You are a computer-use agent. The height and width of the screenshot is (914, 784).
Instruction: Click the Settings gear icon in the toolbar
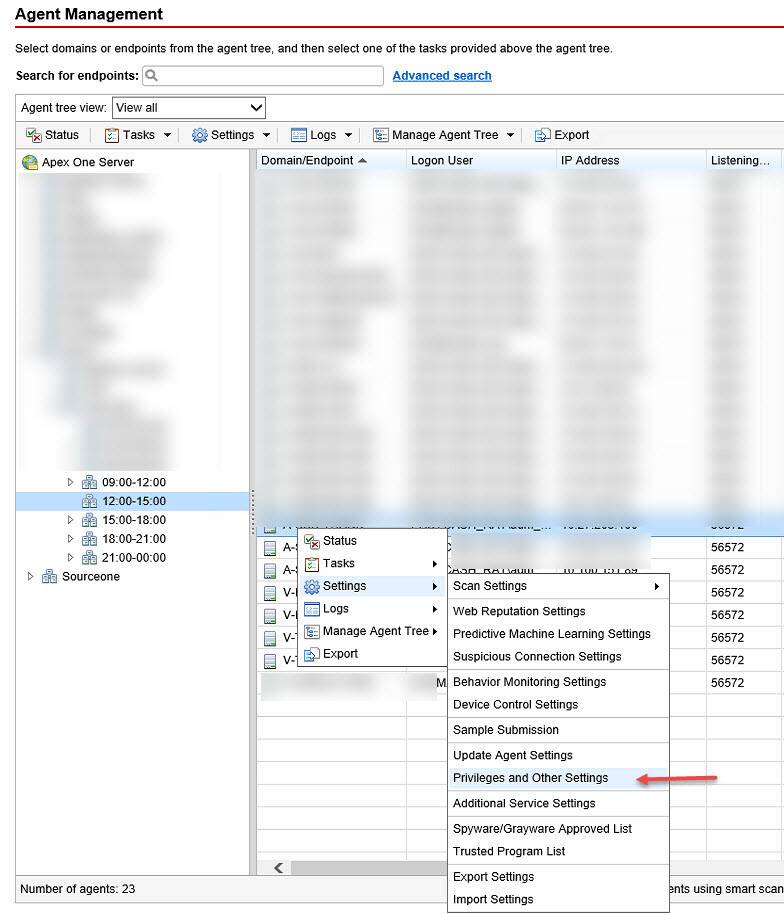click(200, 135)
